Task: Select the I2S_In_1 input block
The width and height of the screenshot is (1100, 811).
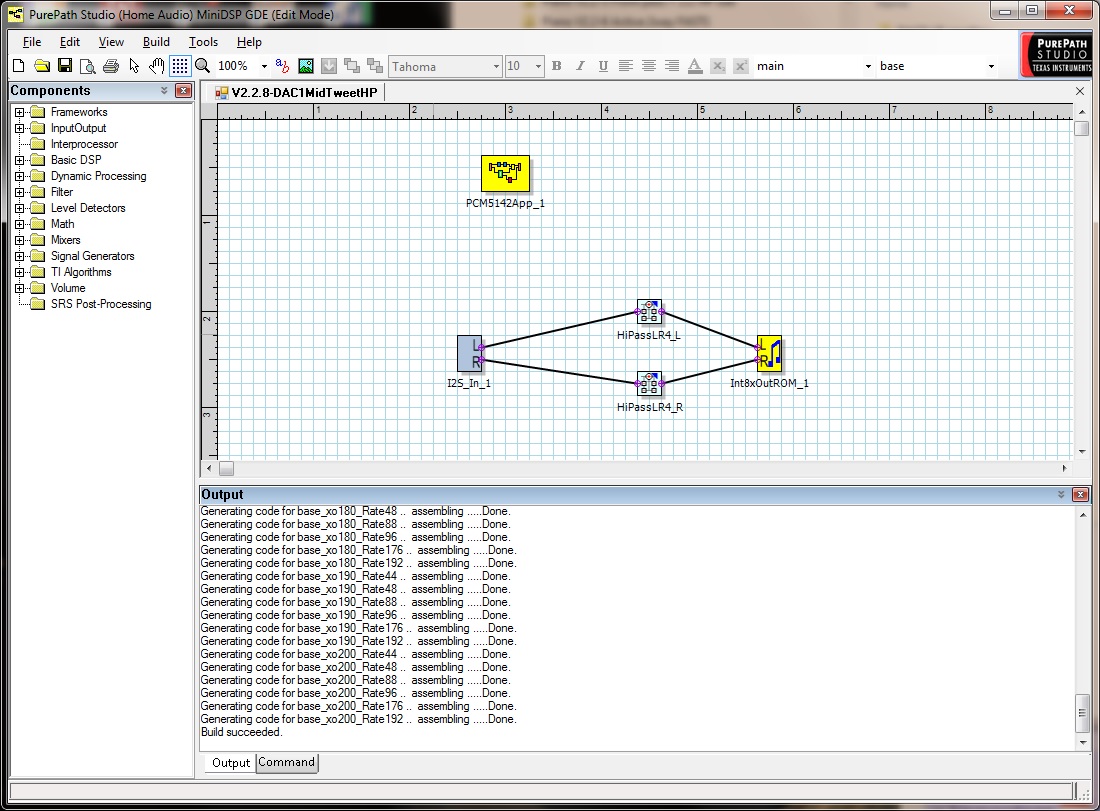Action: coord(470,353)
